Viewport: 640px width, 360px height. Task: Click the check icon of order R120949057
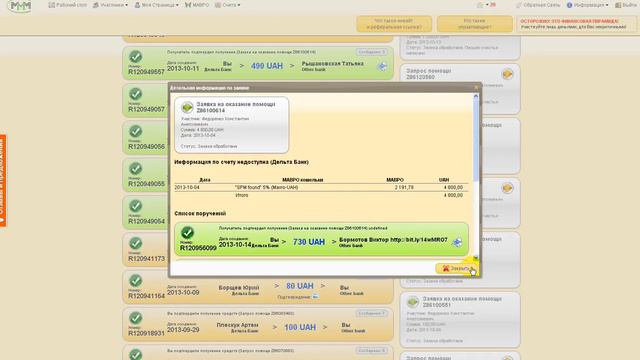[x=136, y=94]
